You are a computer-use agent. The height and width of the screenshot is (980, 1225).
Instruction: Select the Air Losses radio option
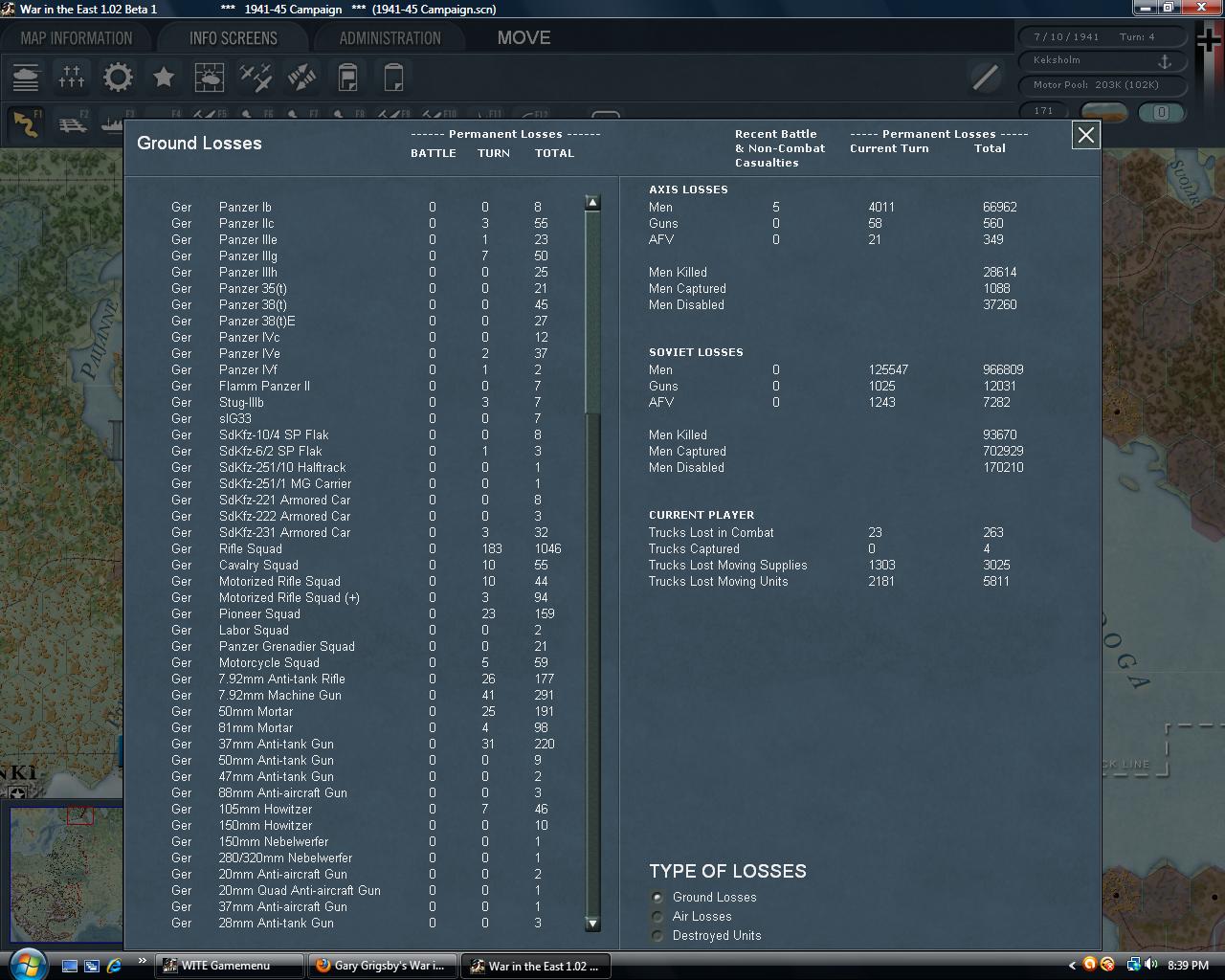click(x=657, y=917)
